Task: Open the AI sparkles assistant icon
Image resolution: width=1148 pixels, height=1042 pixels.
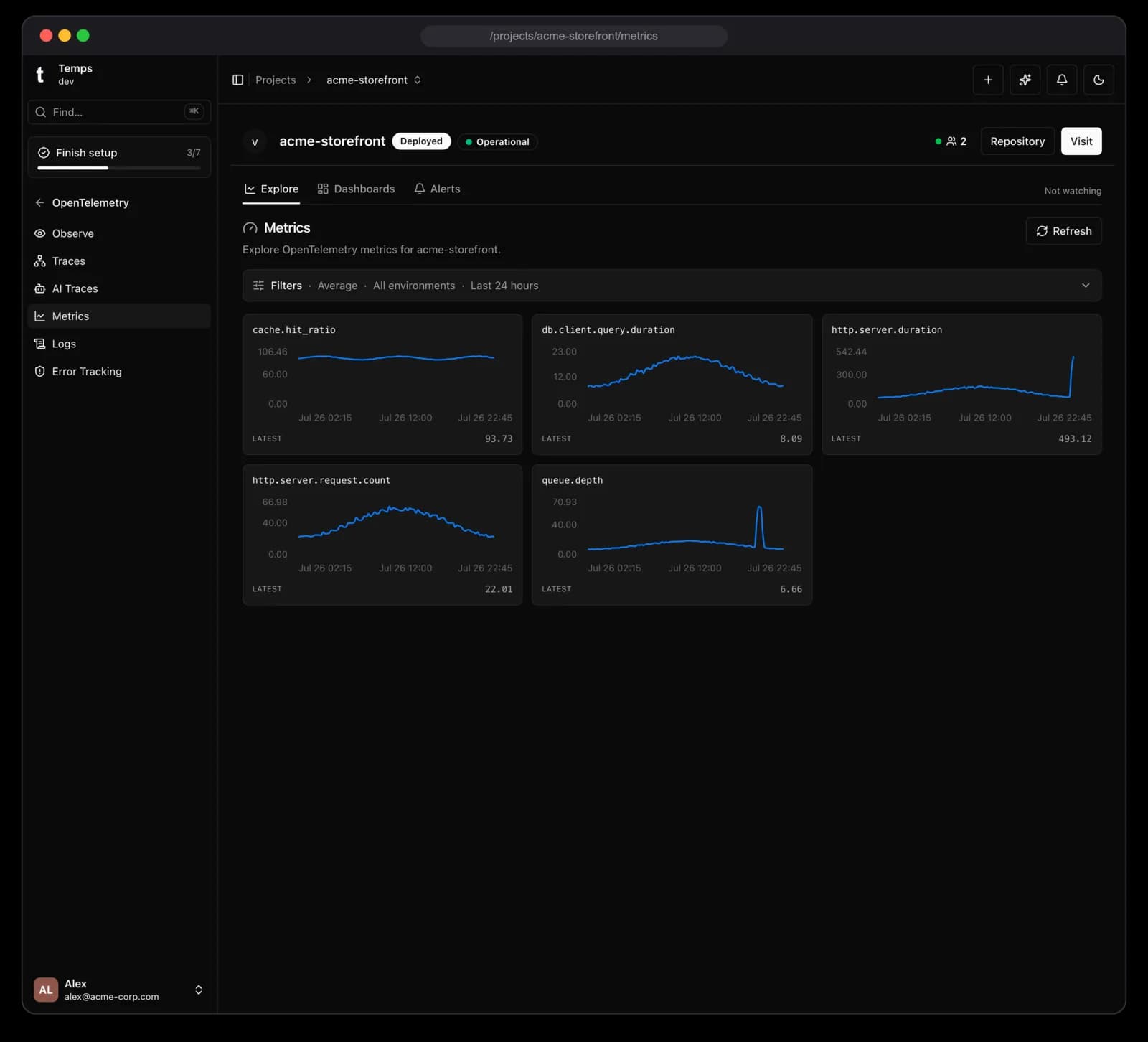Action: pyautogui.click(x=1025, y=80)
